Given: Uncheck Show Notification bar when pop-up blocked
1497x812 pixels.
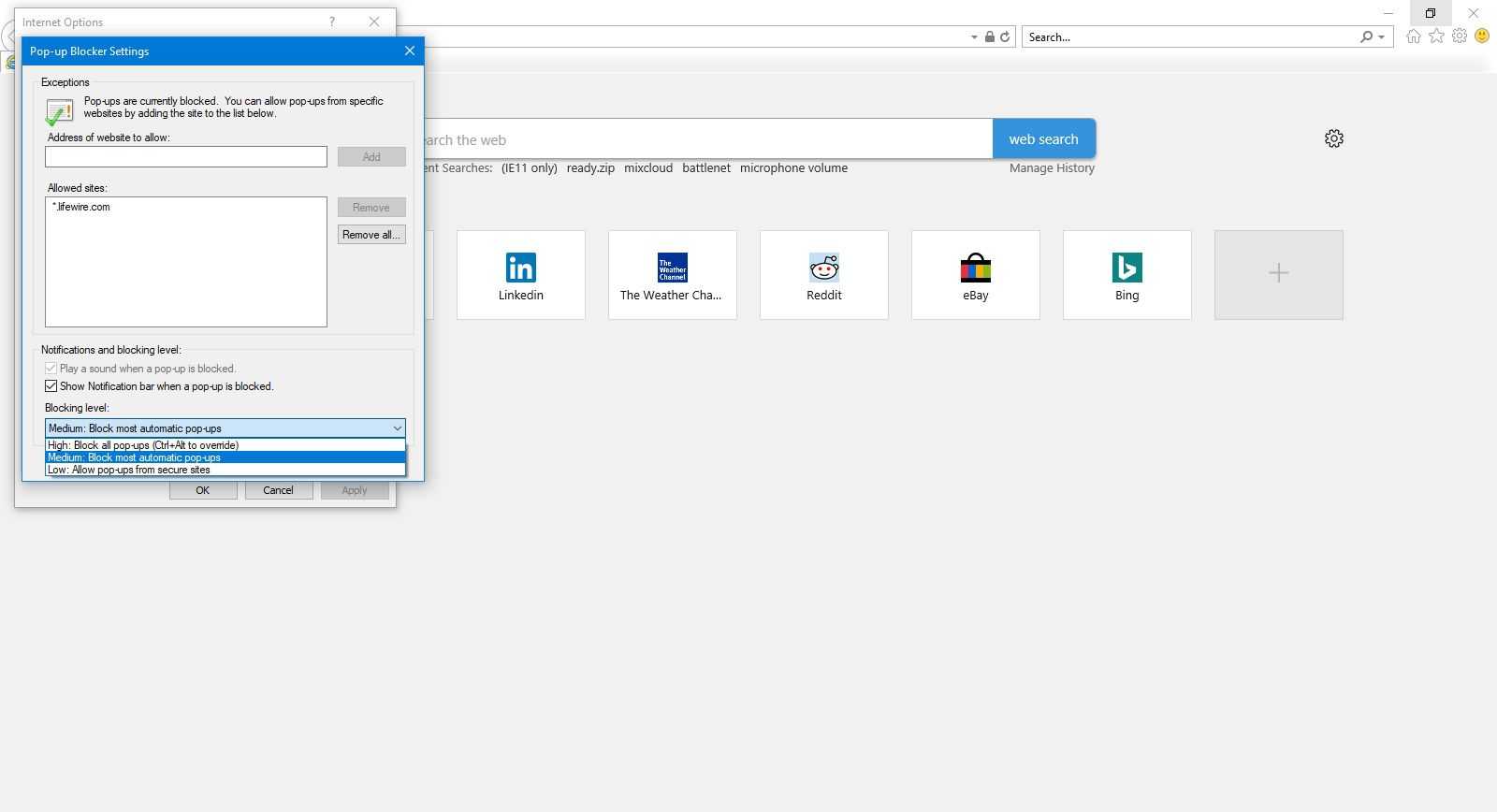Looking at the screenshot, I should pos(51,386).
